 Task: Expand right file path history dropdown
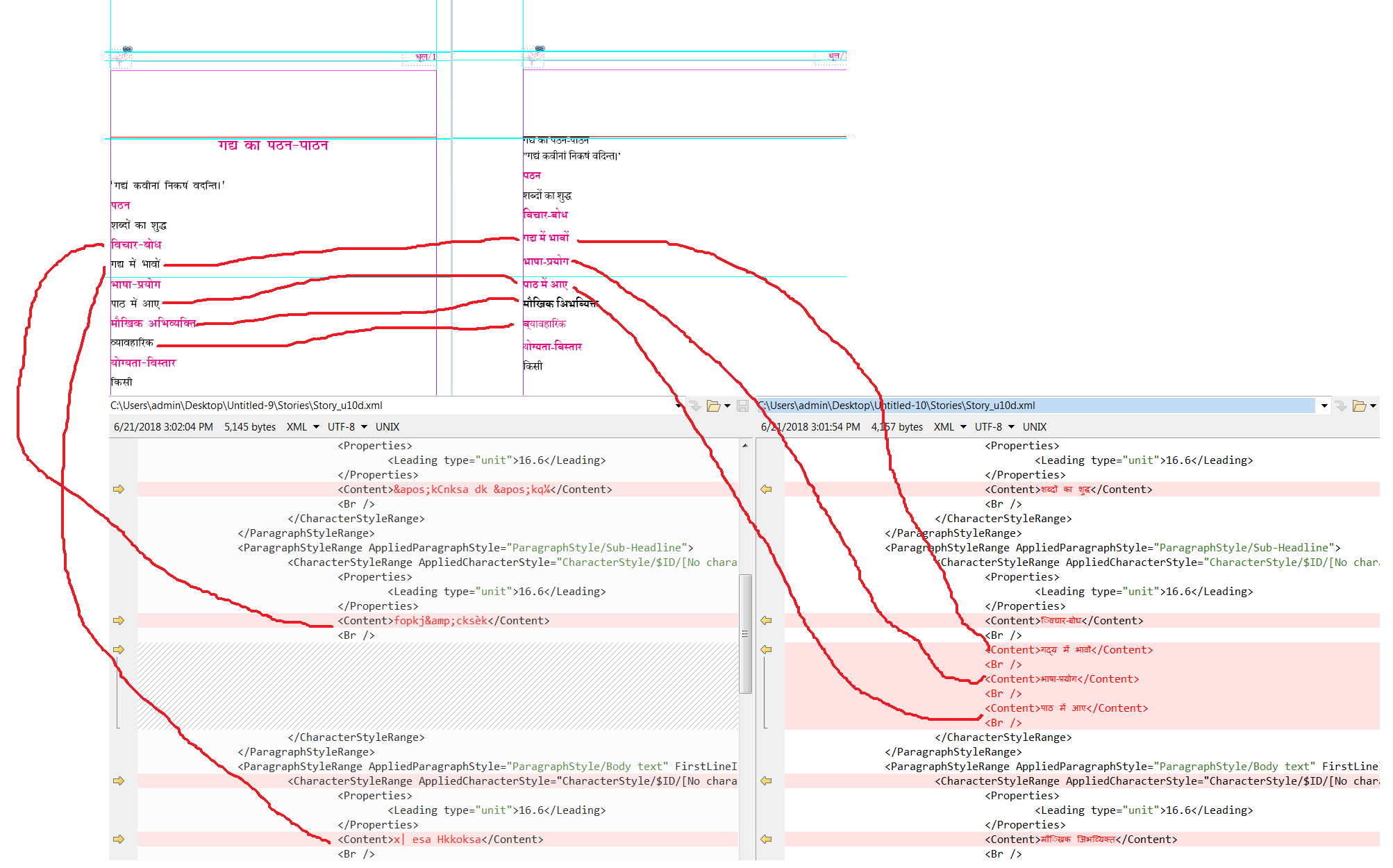tap(1324, 406)
